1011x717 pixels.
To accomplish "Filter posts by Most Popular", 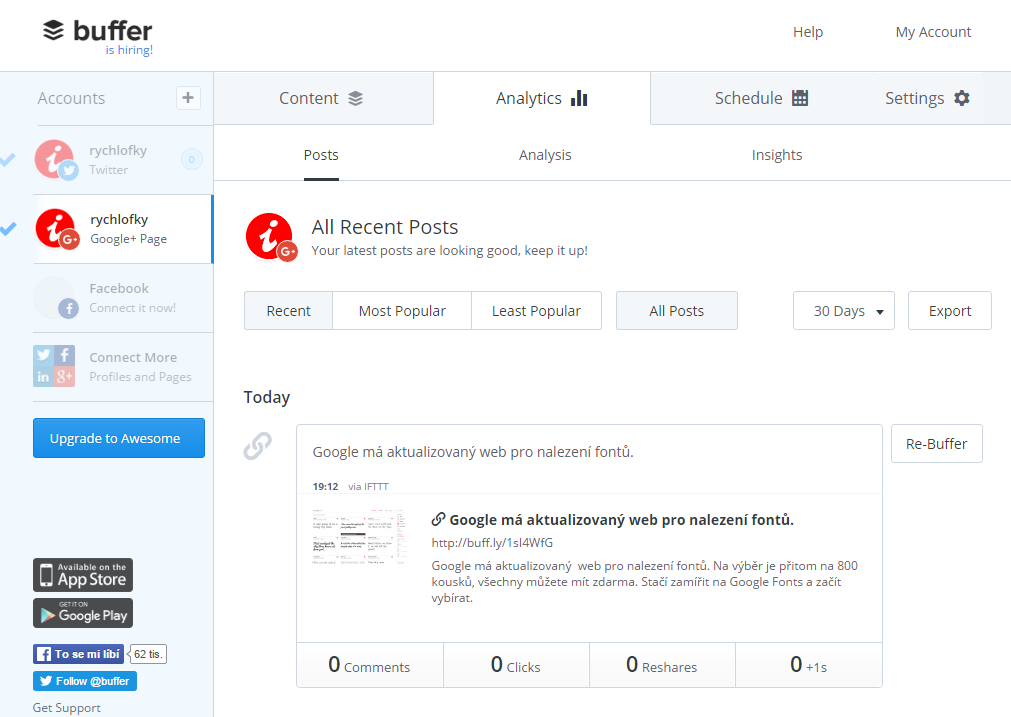I will pos(402,311).
